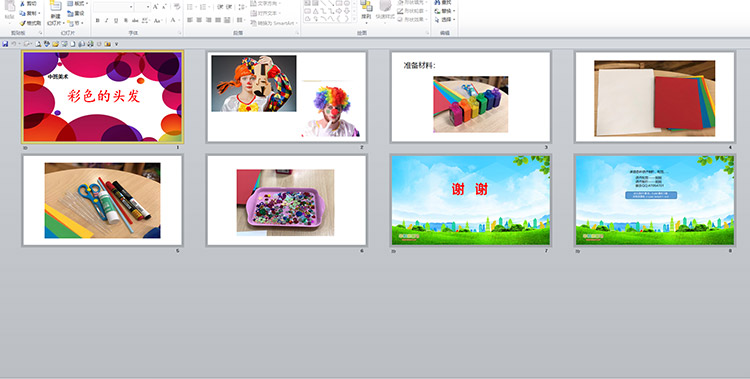
Task: Open the font name dropdown box
Action: point(113,7)
